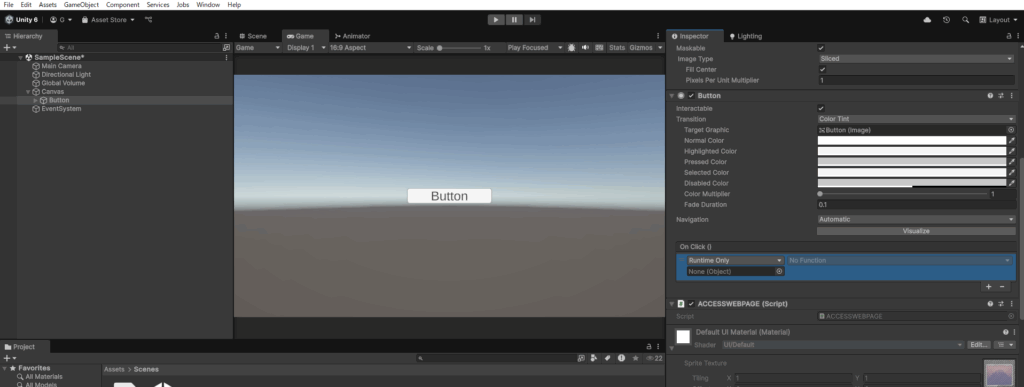Click the Pause button in the toolbar
1024x387 pixels.
click(x=514, y=20)
